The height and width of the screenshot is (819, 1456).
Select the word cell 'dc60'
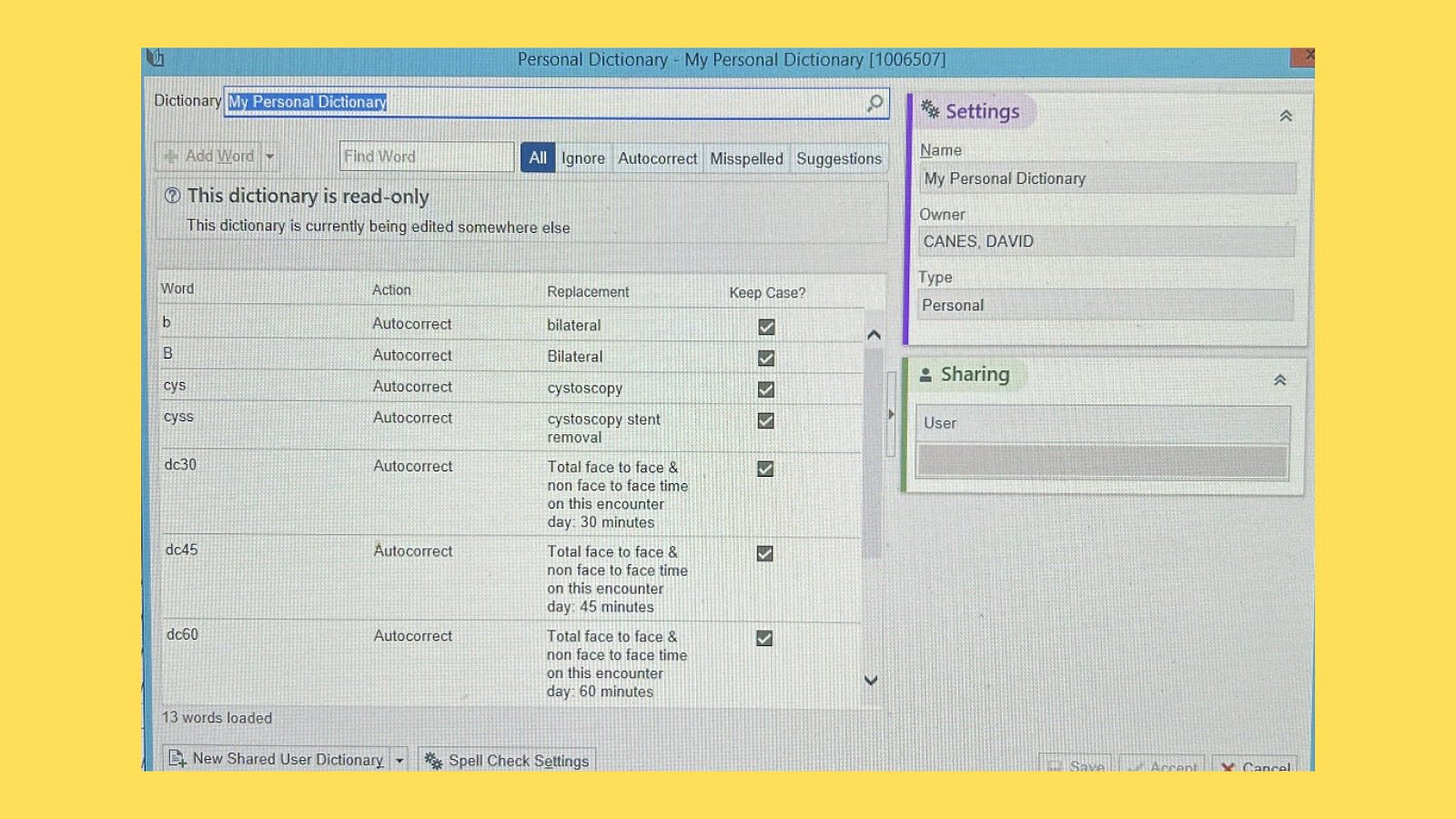(x=182, y=634)
